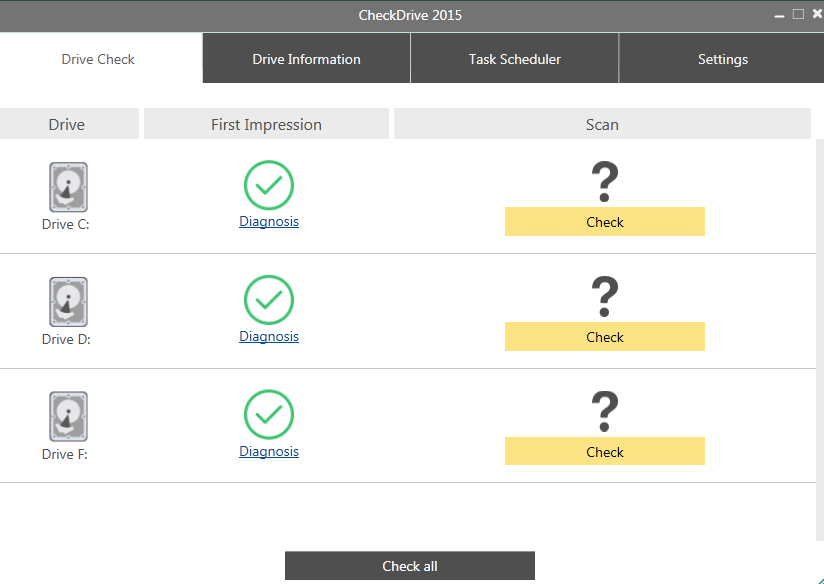Screen dimensions: 824x584
Task: Go to the Settings tab
Action: [722, 59]
